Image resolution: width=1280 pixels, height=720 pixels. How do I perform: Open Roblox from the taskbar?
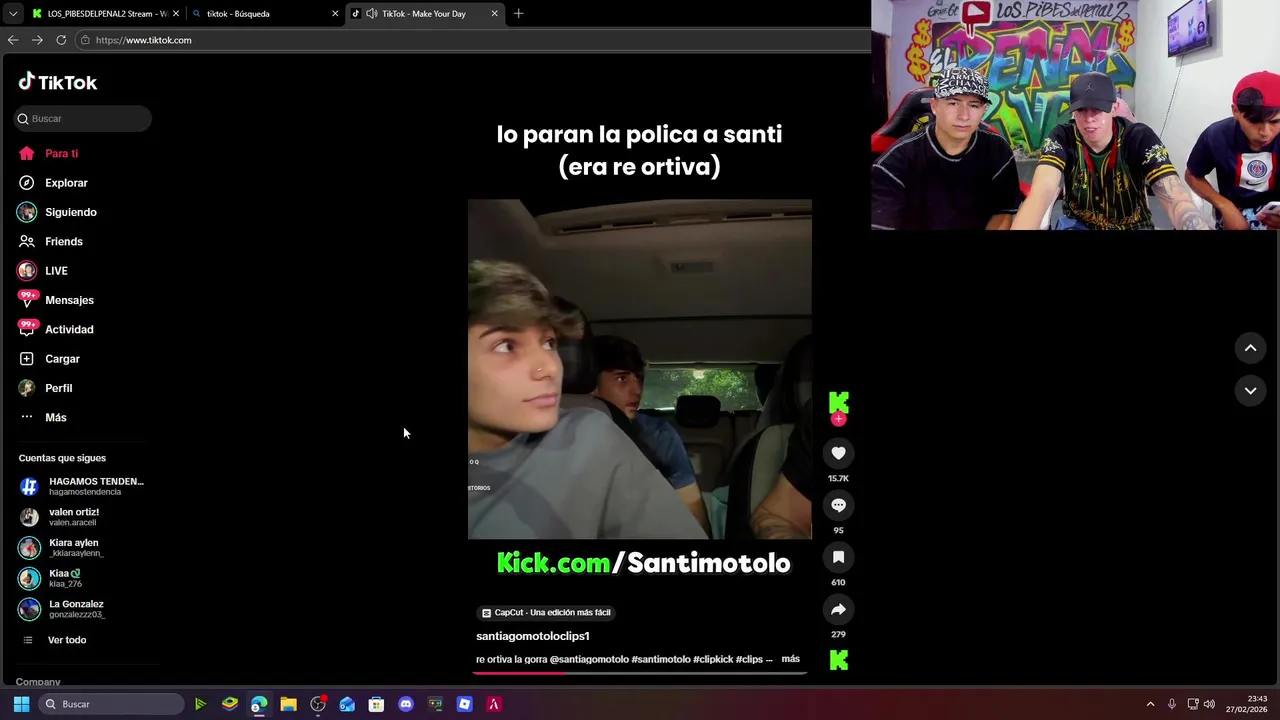click(464, 704)
